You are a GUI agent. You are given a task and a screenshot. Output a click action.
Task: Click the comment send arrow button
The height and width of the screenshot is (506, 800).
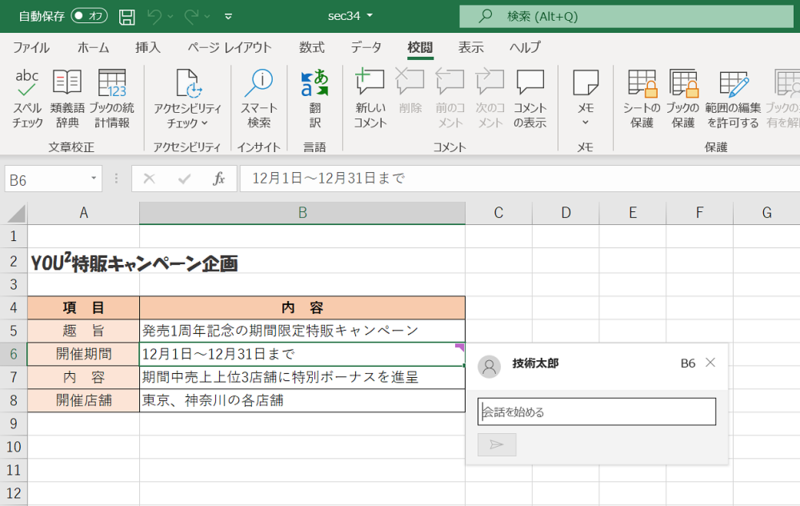(x=497, y=445)
